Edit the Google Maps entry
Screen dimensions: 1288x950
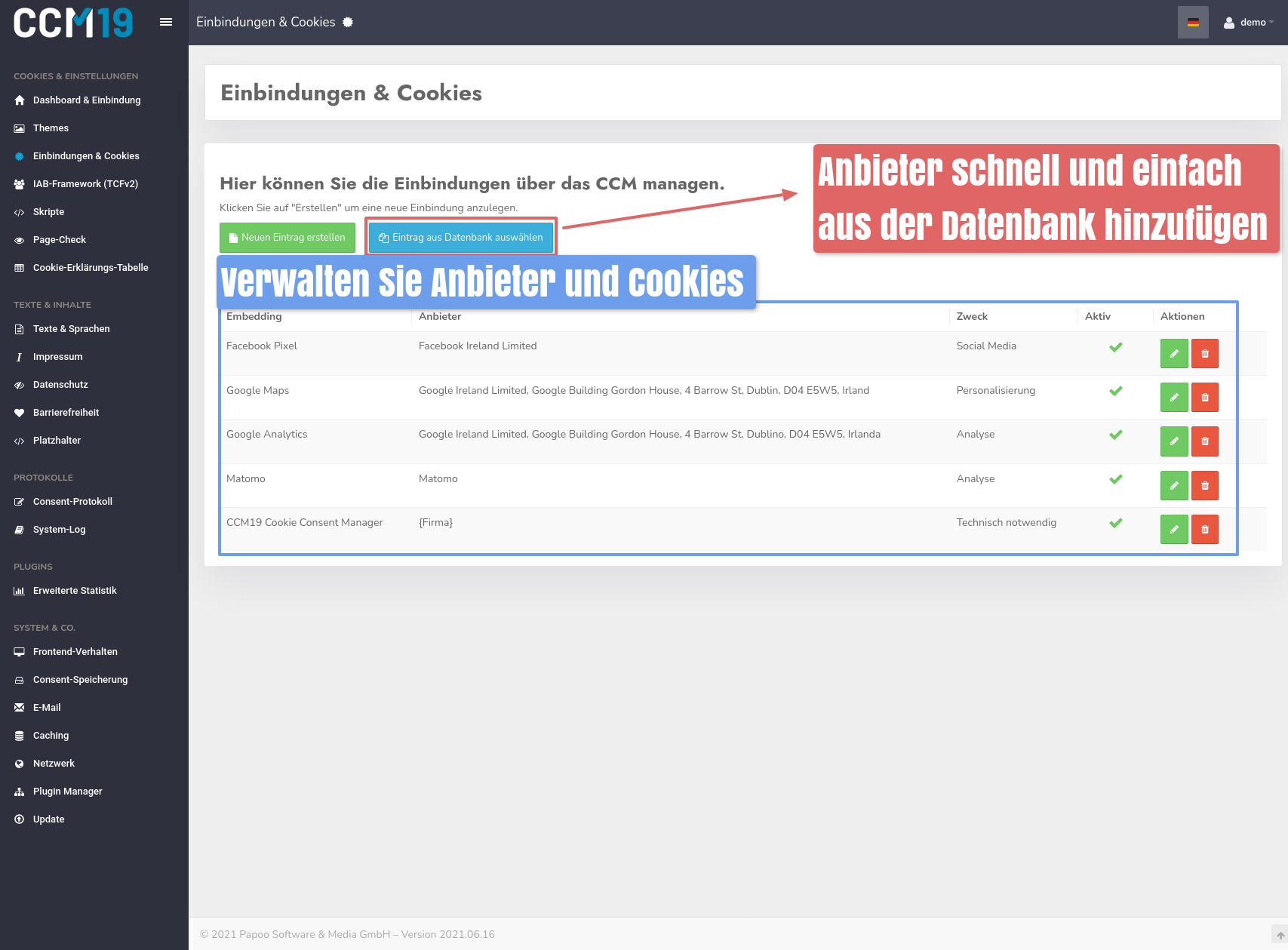pos(1174,398)
